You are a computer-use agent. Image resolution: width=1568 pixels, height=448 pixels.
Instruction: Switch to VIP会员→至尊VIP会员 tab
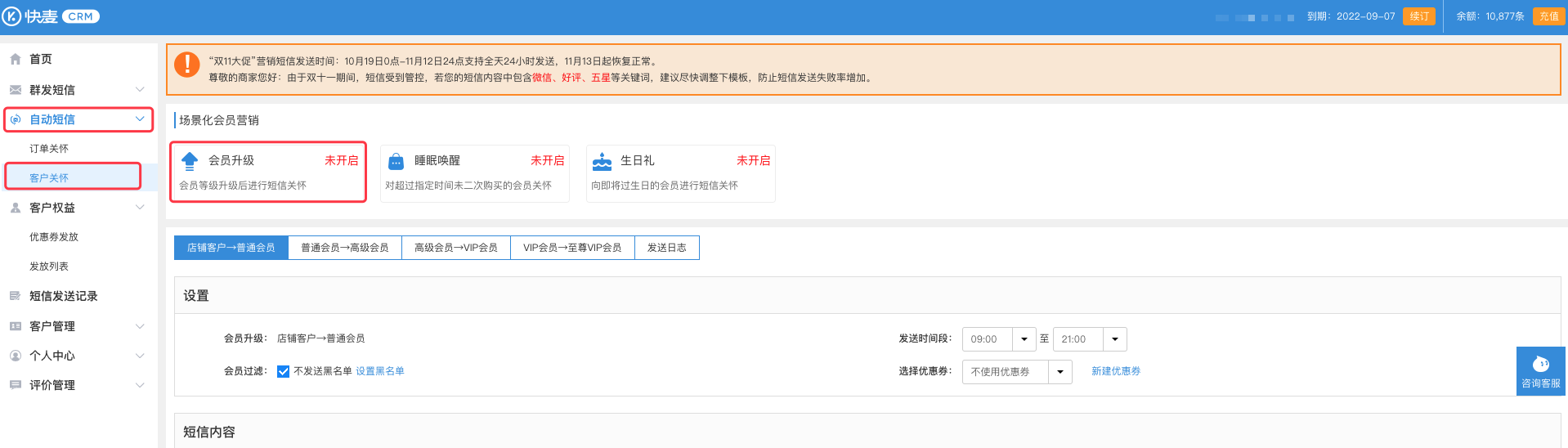[572, 248]
